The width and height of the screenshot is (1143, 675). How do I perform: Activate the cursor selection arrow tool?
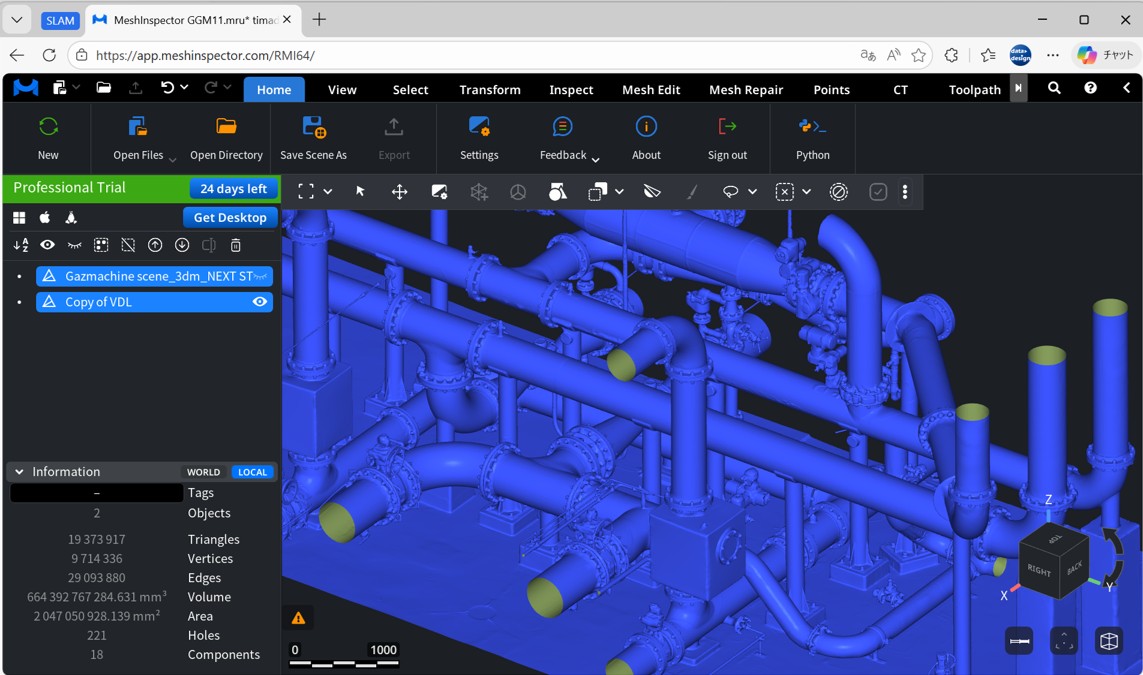pos(359,191)
